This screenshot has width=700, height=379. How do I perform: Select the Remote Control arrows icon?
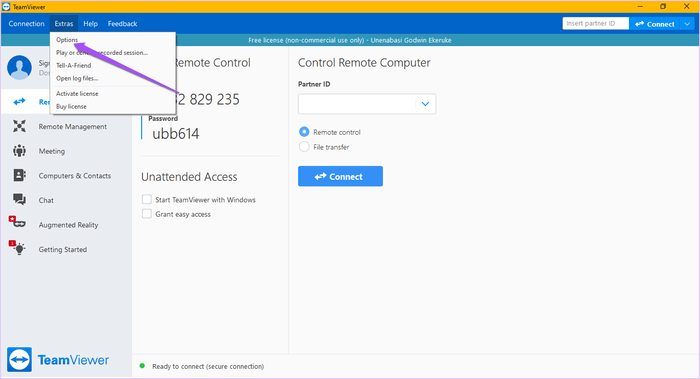click(19, 102)
